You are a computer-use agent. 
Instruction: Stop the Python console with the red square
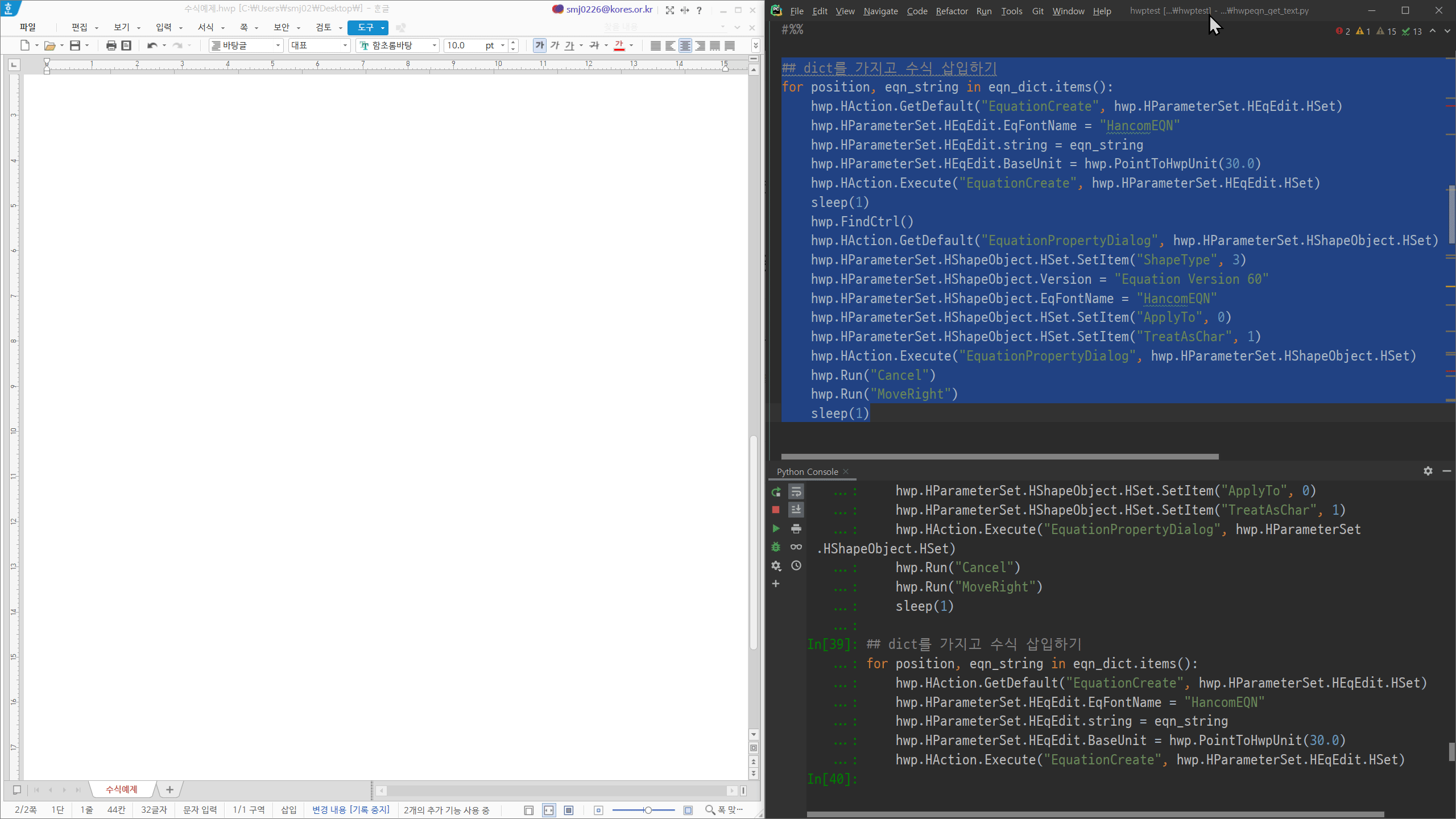(776, 510)
